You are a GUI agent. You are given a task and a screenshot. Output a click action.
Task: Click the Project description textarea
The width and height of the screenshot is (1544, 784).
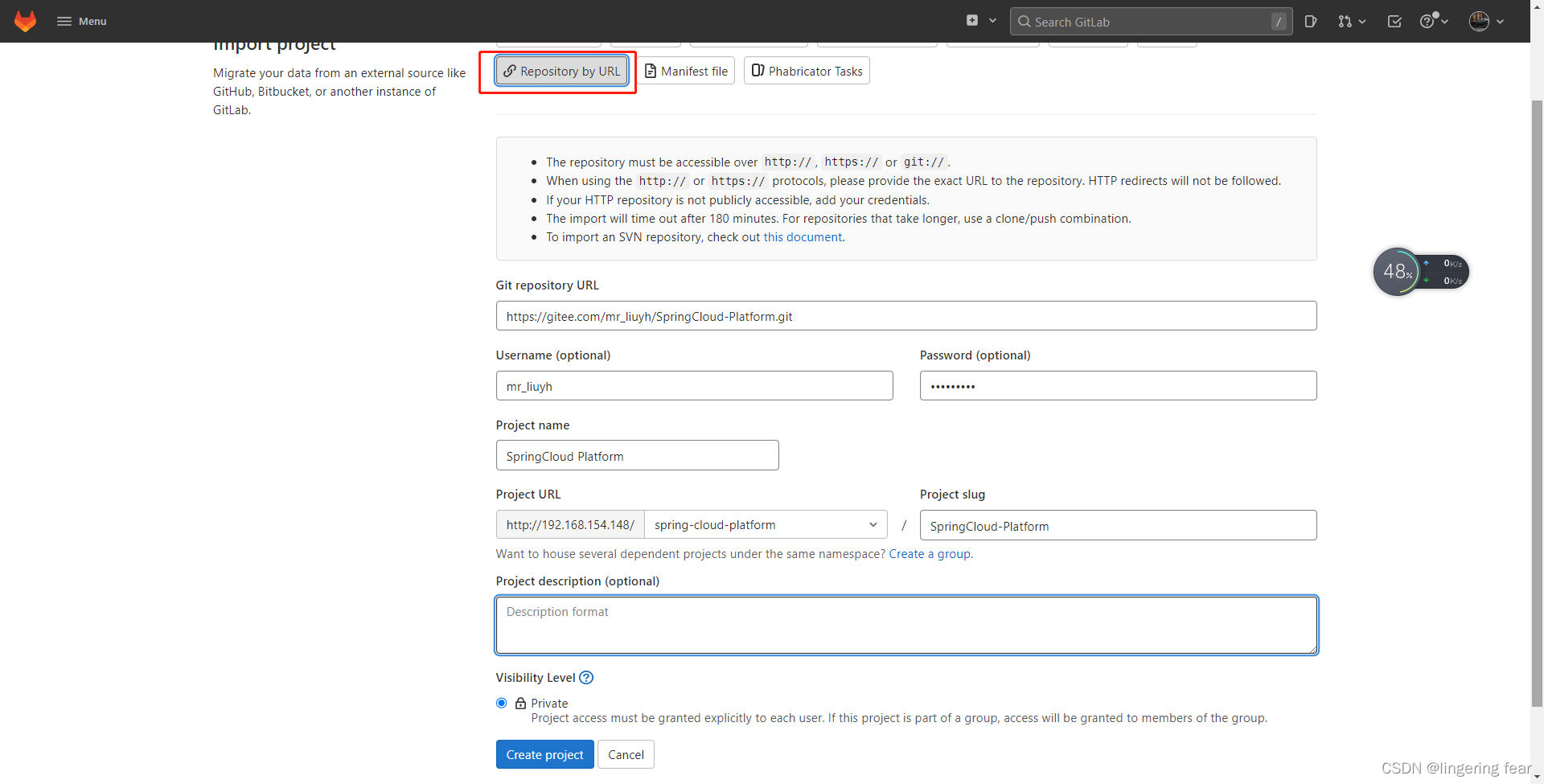click(x=906, y=625)
